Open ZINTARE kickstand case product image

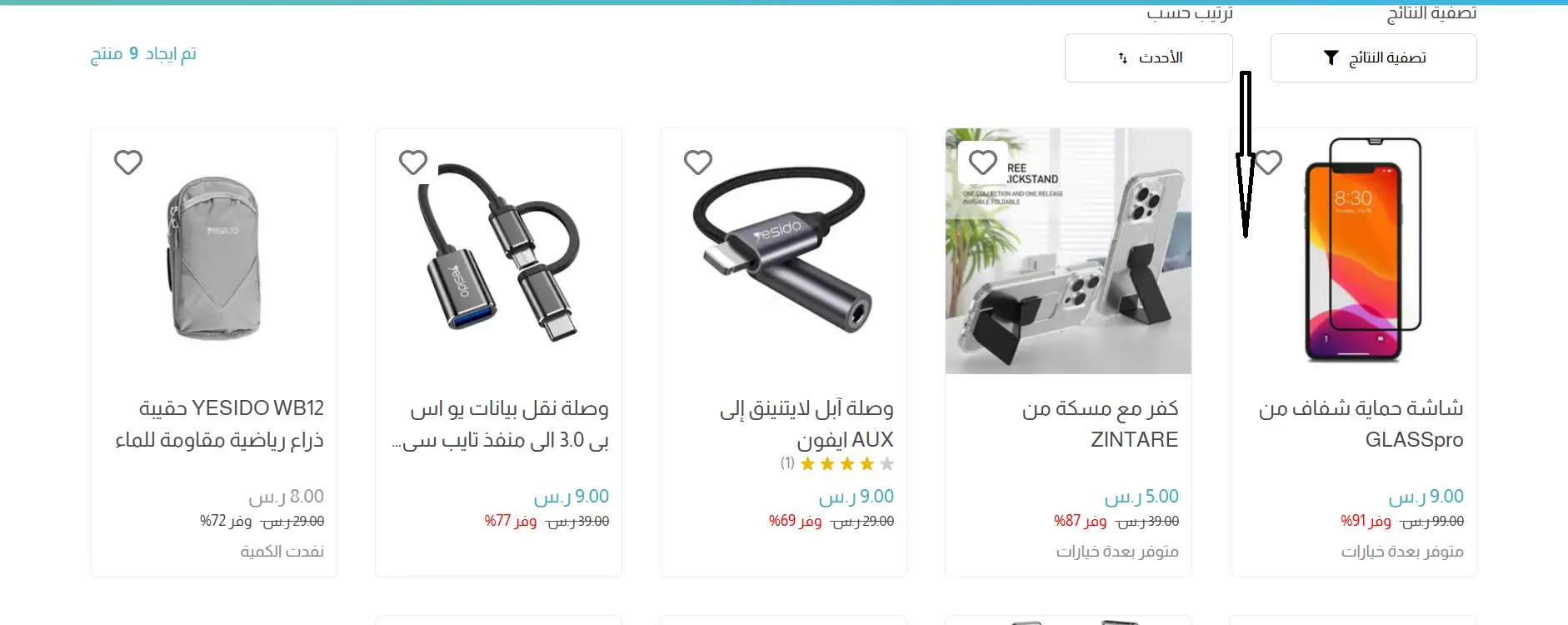click(x=1068, y=251)
